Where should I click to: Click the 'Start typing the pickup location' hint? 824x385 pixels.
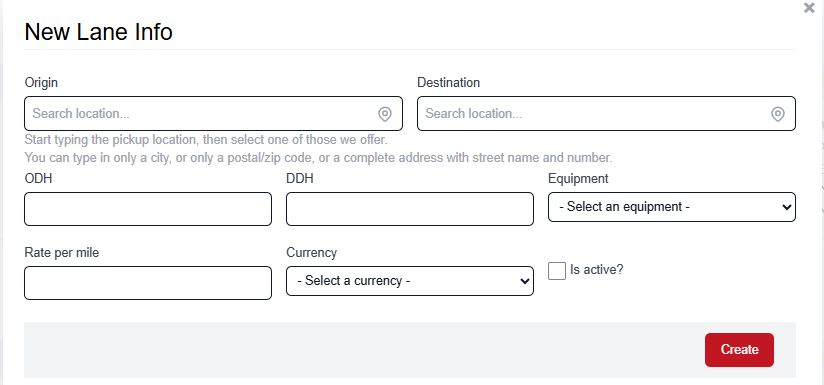tap(205, 140)
